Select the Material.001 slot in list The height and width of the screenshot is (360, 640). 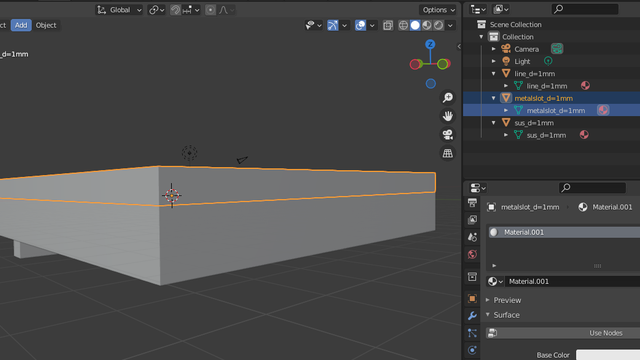pos(564,232)
